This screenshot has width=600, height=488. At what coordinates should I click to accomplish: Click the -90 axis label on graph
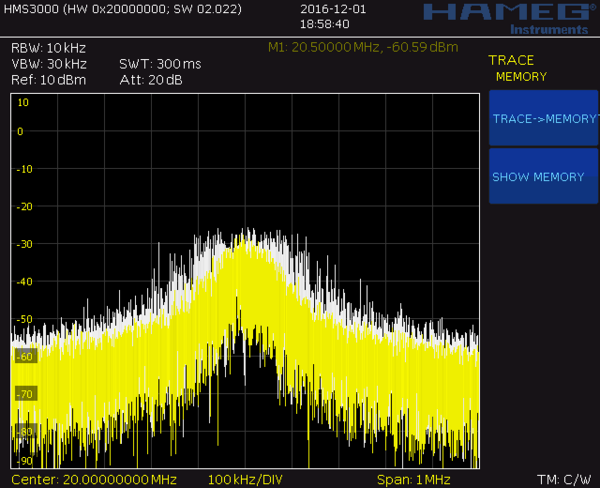25,460
